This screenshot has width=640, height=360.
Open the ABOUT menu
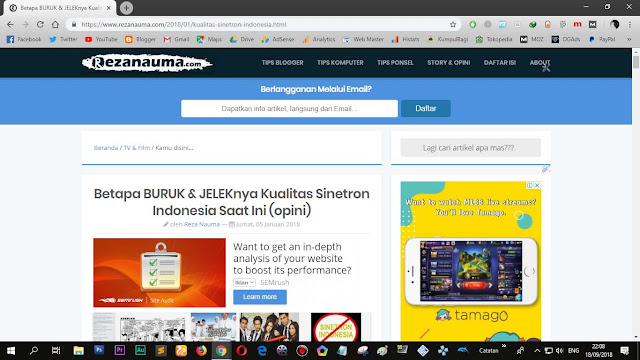pyautogui.click(x=540, y=62)
